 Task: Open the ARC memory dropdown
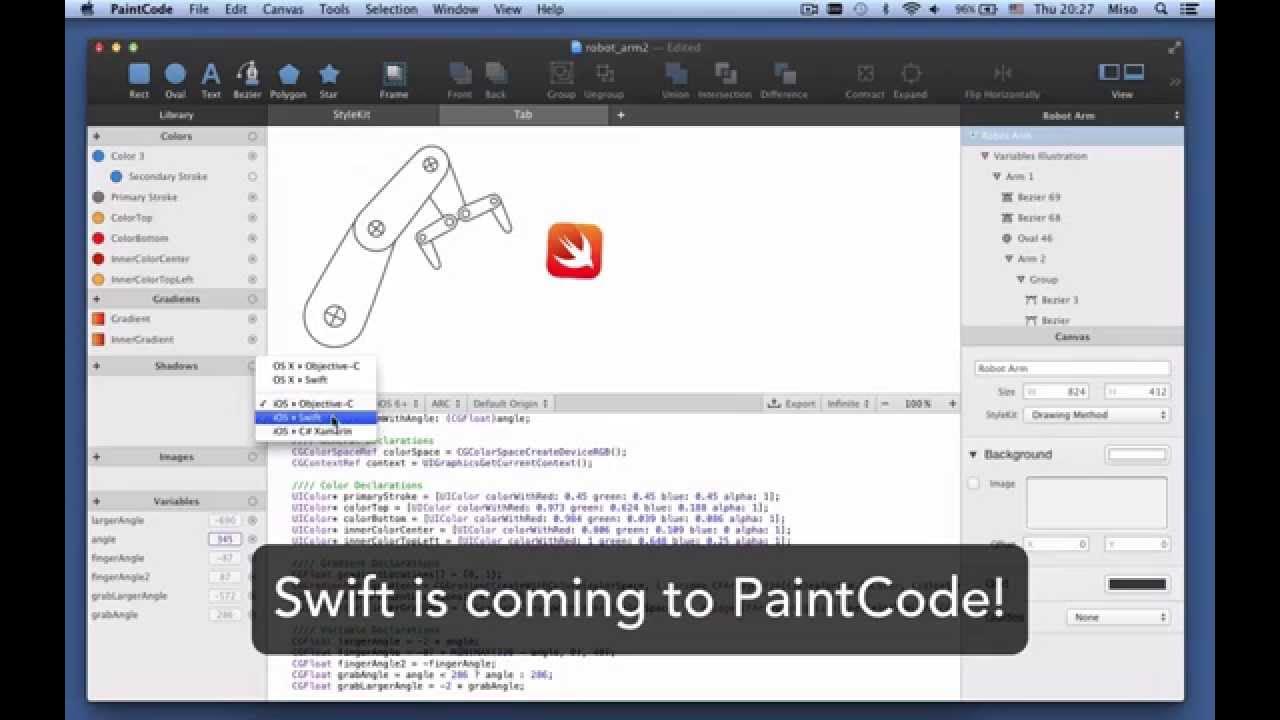pyautogui.click(x=445, y=404)
